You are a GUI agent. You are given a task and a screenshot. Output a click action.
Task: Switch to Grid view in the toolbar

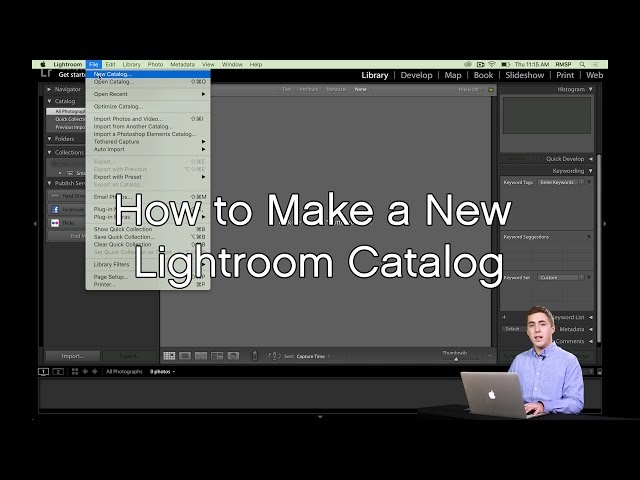169,356
